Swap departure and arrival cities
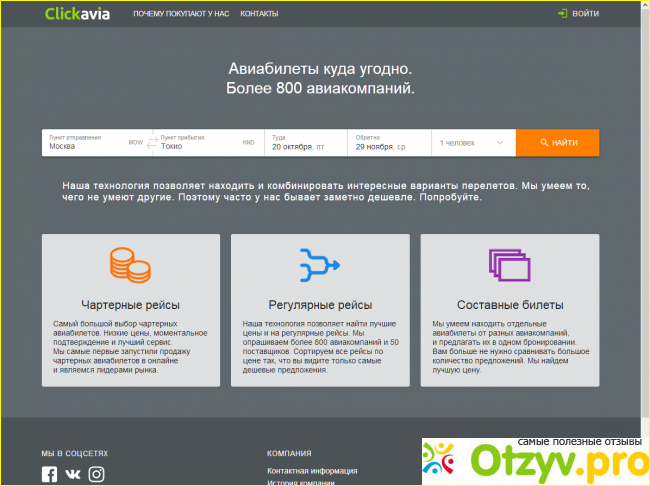 point(151,143)
